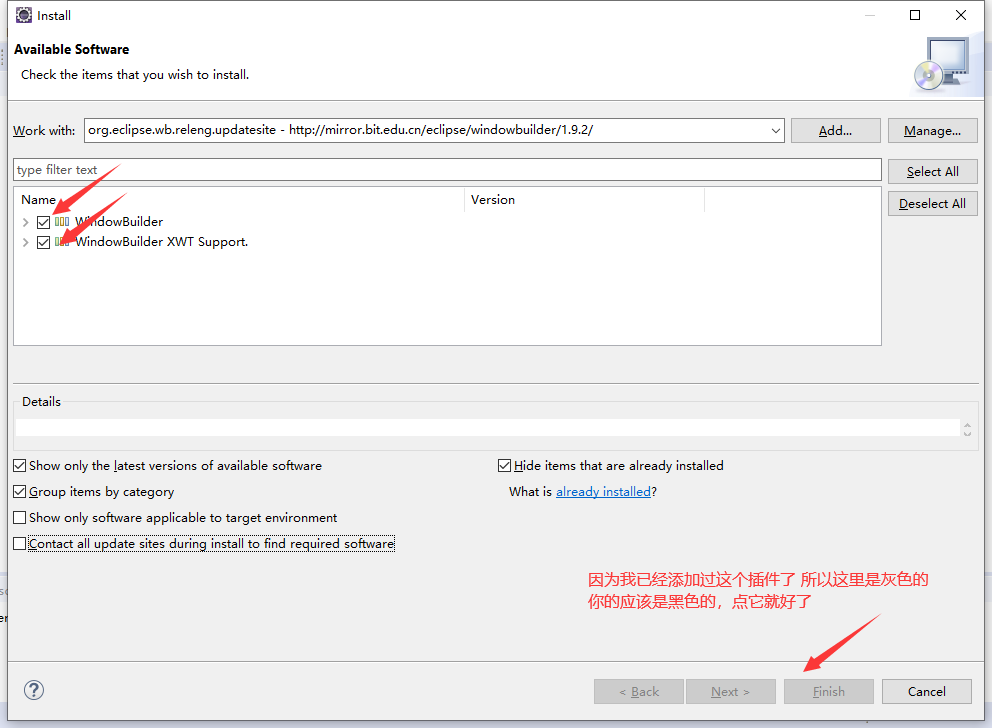The image size is (992, 728).
Task: Toggle Hide items that are already installed
Action: [x=504, y=466]
